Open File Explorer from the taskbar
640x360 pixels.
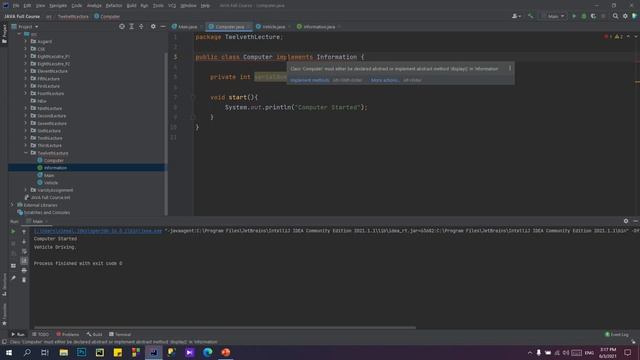pos(64,352)
